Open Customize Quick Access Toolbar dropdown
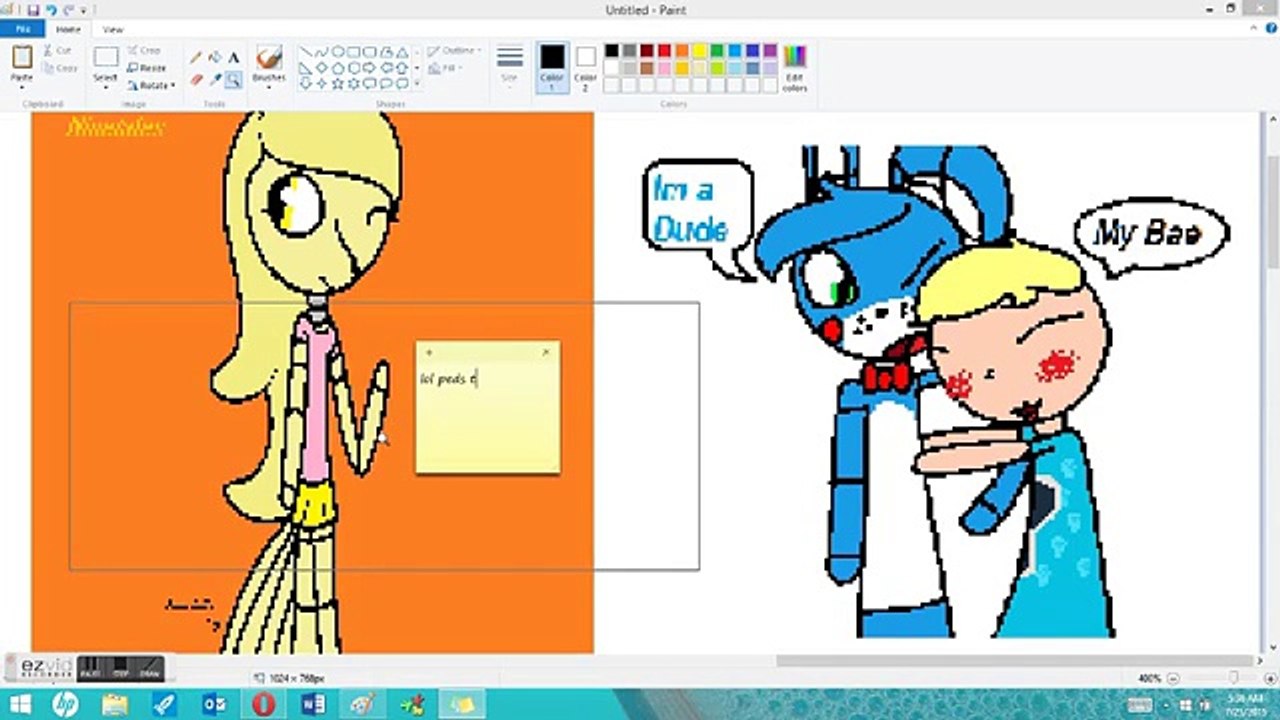Viewport: 1280px width, 720px height. [83, 10]
